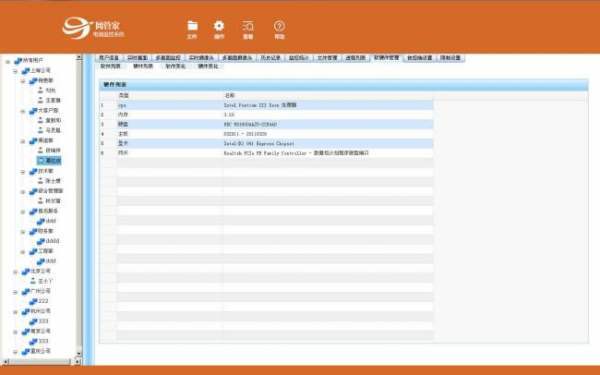
Task: Click the tree panel scroll-up arrow
Action: coord(79,58)
